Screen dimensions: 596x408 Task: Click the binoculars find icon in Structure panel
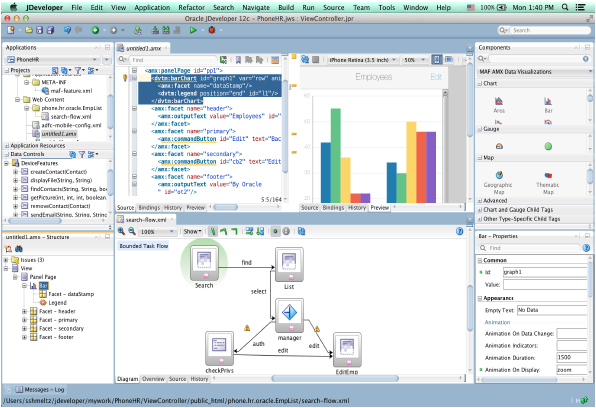point(19,249)
